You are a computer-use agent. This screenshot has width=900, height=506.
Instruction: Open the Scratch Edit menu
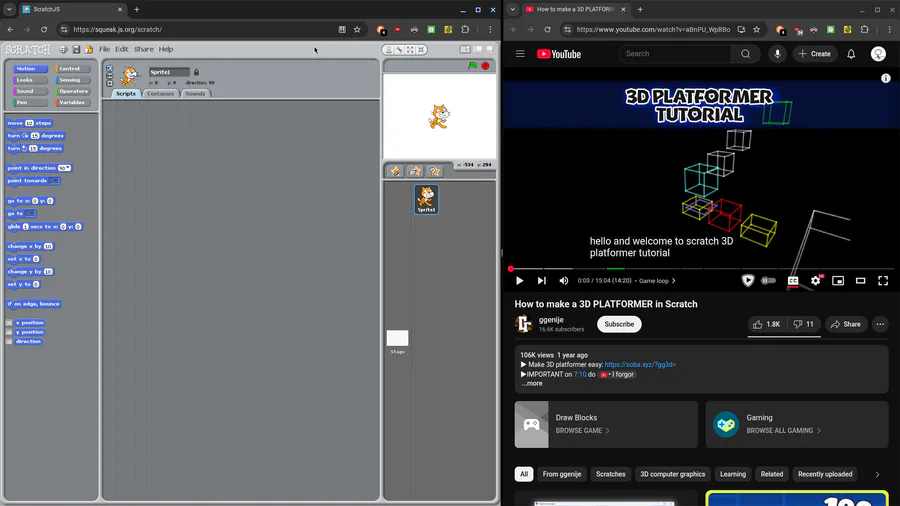tap(122, 49)
